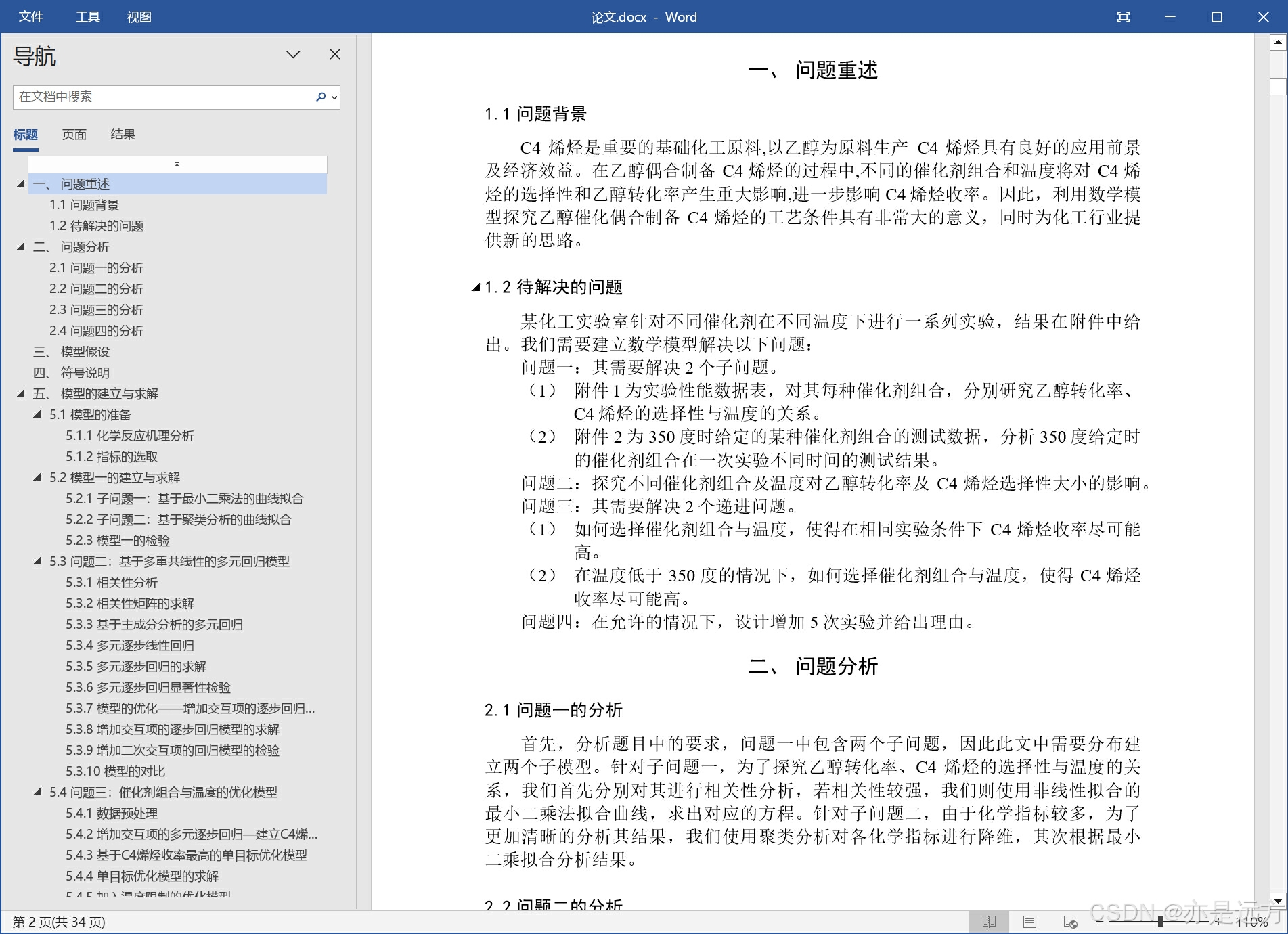Switch to the 页面 tab
This screenshot has height=934, width=1288.
[74, 135]
